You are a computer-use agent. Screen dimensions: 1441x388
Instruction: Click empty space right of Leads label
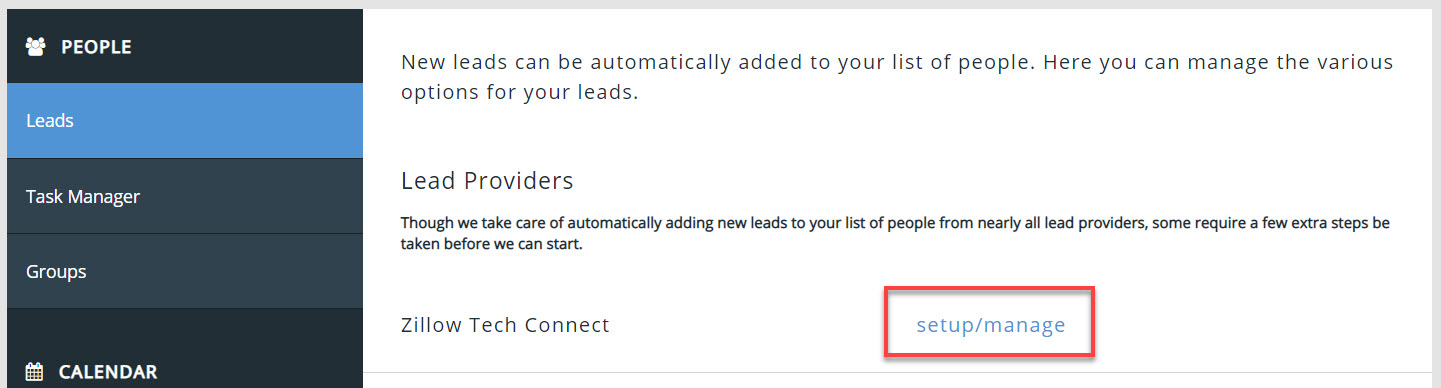pyautogui.click(x=218, y=120)
